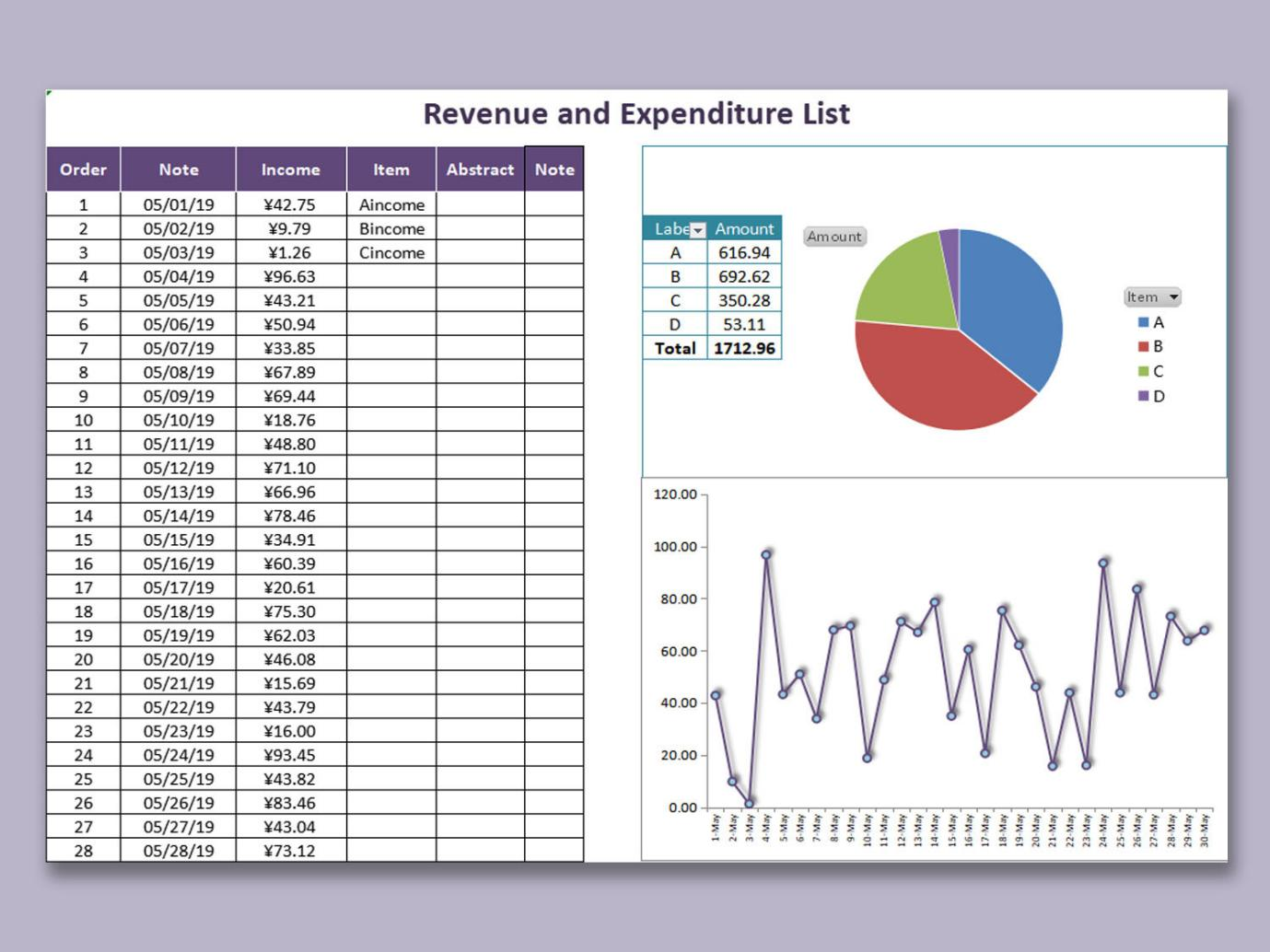Open the Label filter dropdown in pivot table
This screenshot has width=1270, height=952.
(697, 230)
